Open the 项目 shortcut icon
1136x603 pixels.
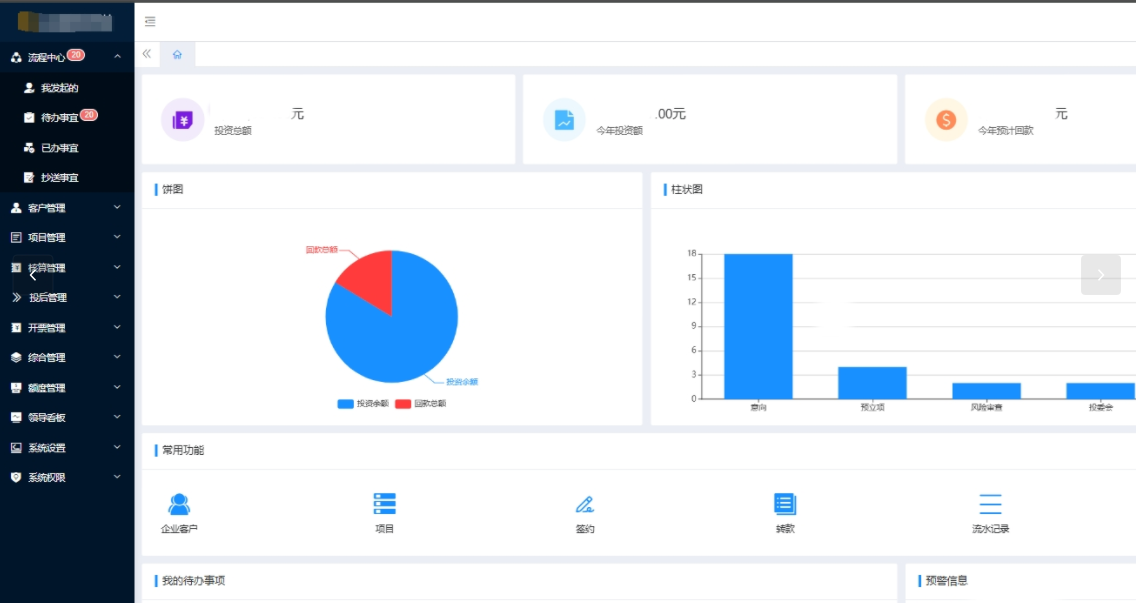(x=385, y=504)
